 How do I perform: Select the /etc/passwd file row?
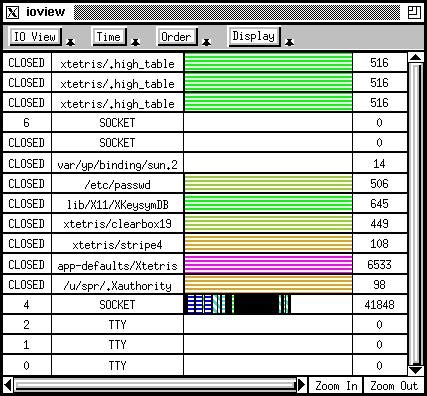(x=205, y=184)
